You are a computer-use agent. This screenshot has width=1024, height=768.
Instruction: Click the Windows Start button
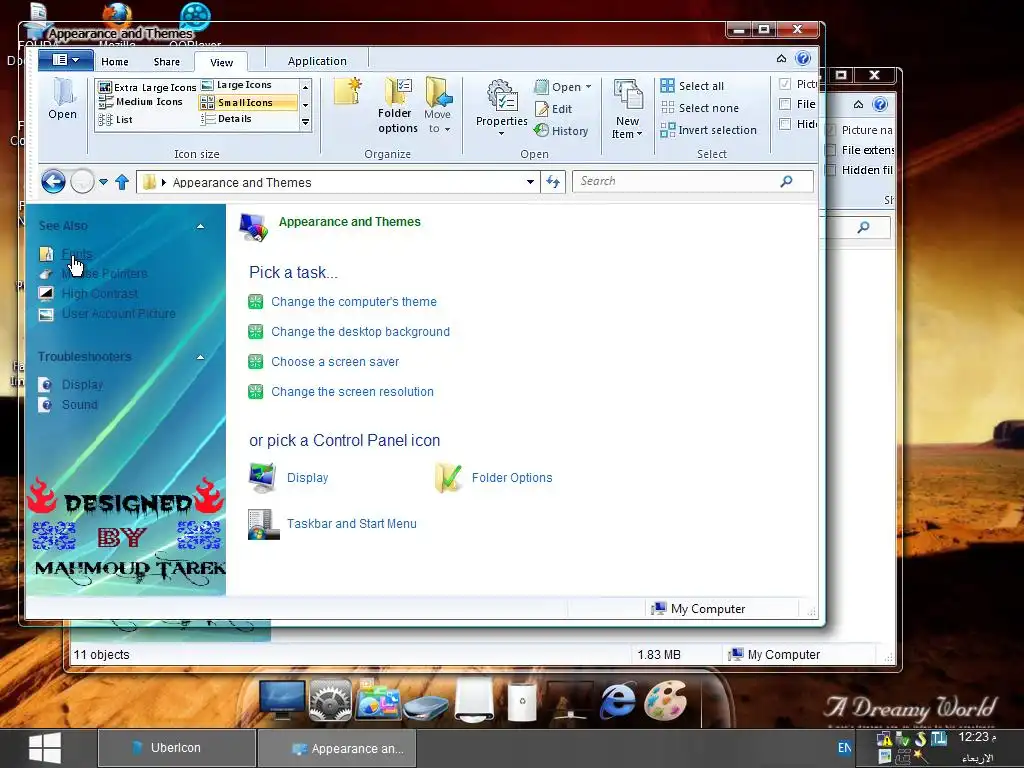click(45, 748)
